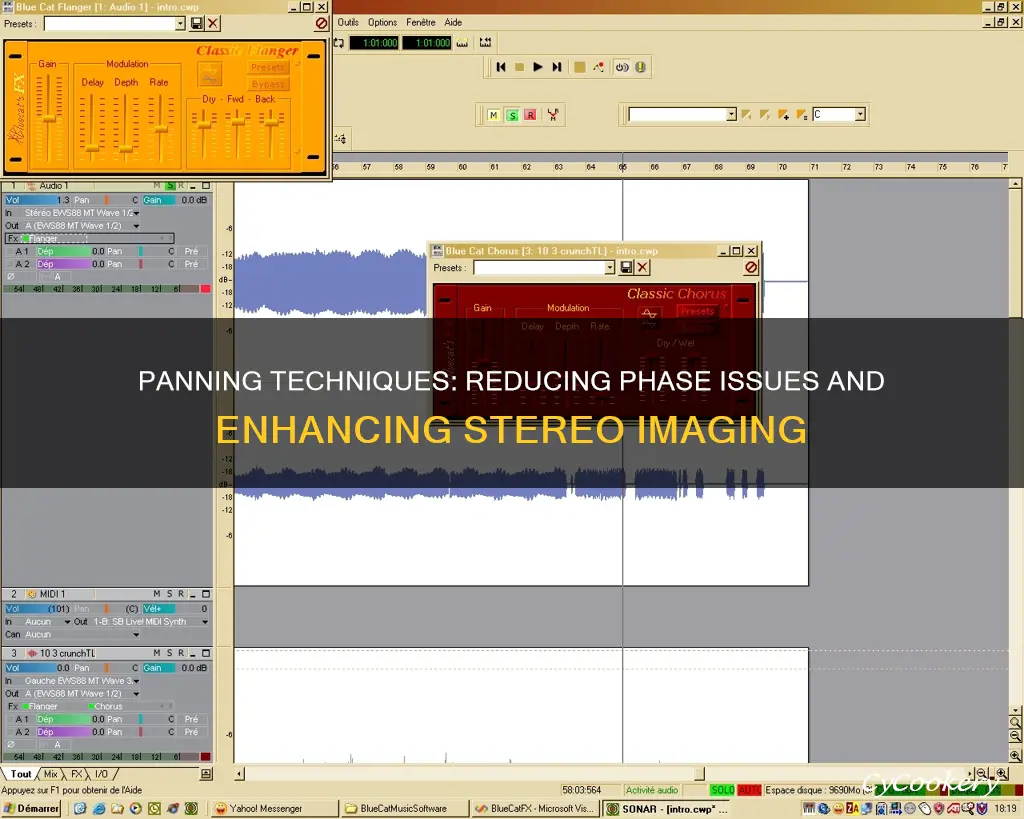Jump to the end of the project

coord(556,67)
